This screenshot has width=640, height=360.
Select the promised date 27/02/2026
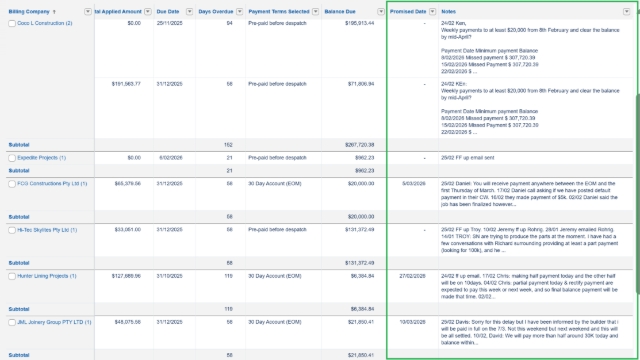tap(412, 276)
